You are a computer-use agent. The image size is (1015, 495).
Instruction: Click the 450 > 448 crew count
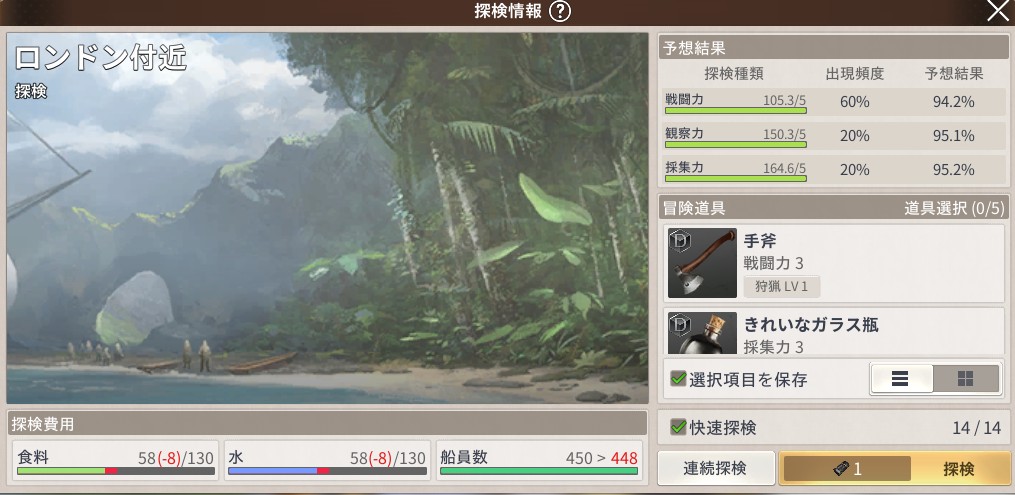pos(601,458)
